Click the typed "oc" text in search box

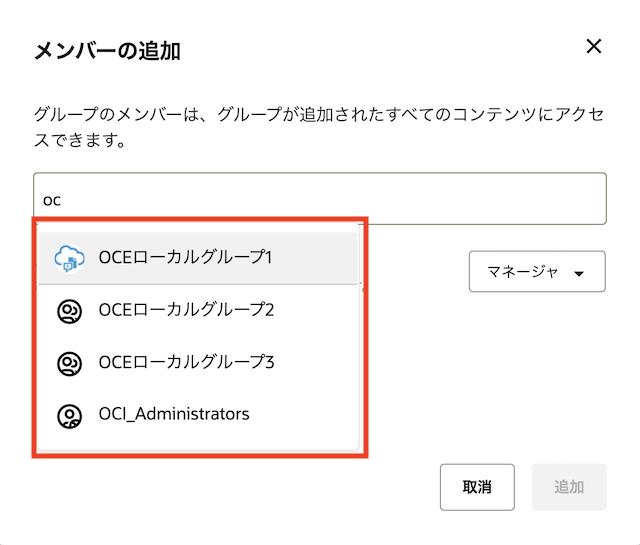click(52, 200)
